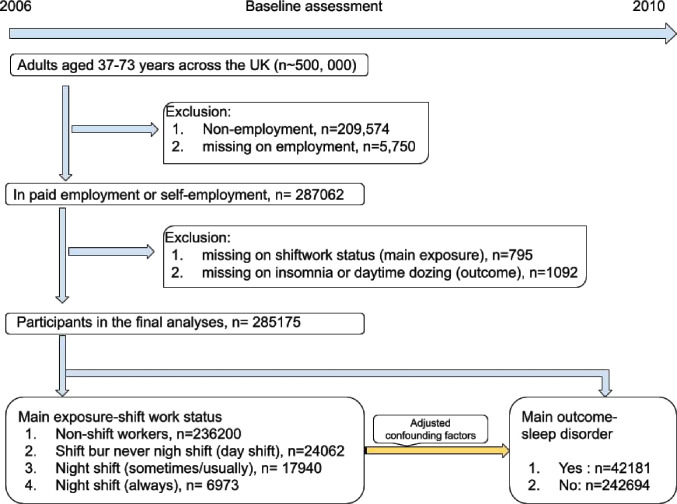
Task: Click the '2010' year label
Action: coord(649,6)
